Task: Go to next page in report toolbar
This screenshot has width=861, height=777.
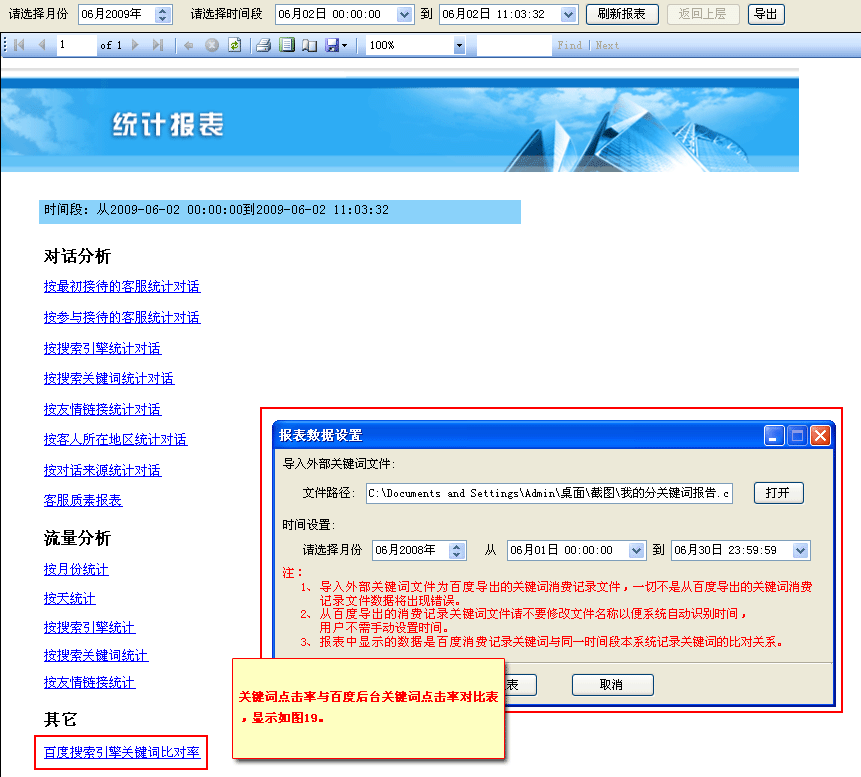Action: pyautogui.click(x=136, y=45)
